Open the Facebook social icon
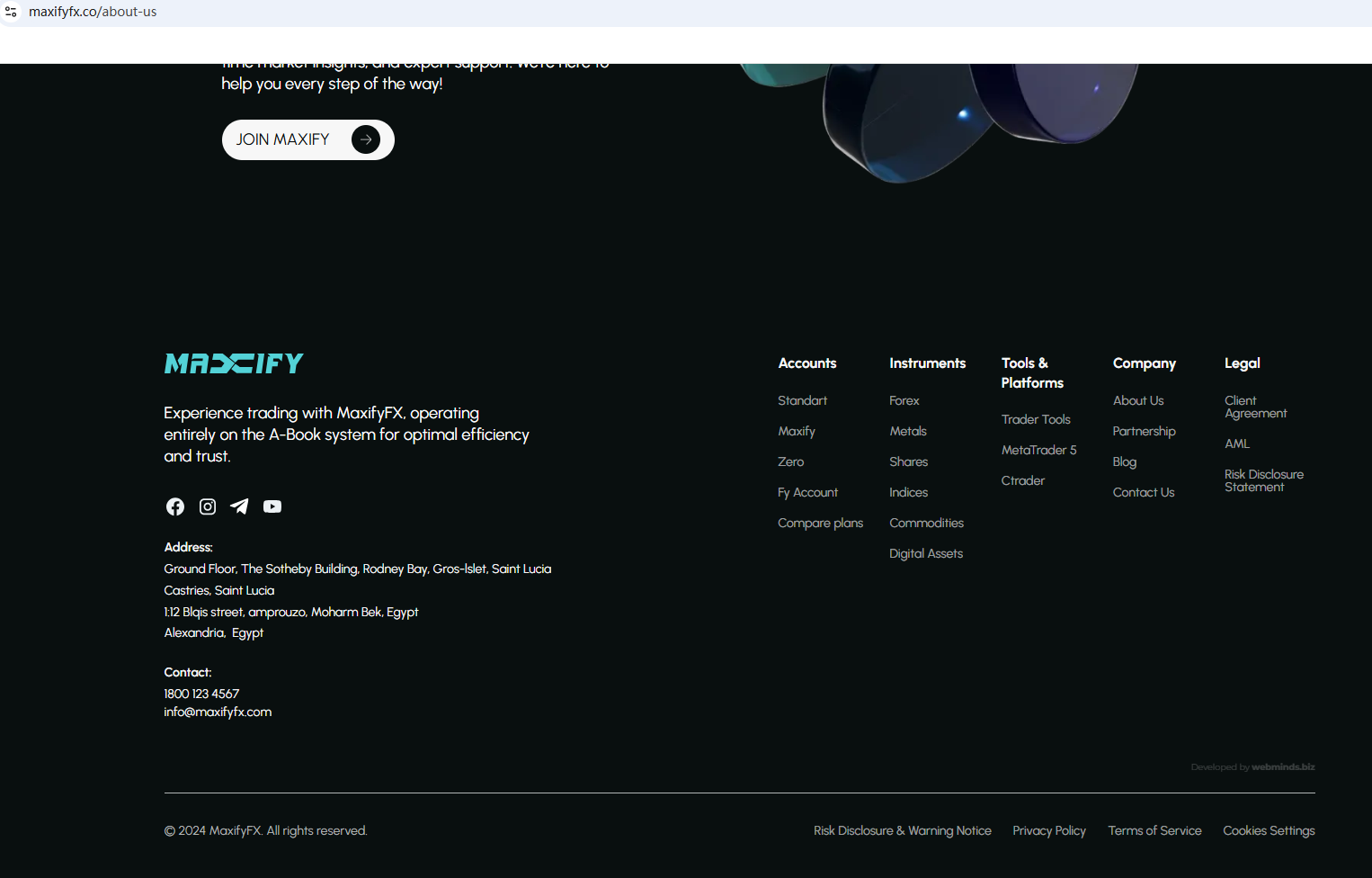 click(175, 506)
